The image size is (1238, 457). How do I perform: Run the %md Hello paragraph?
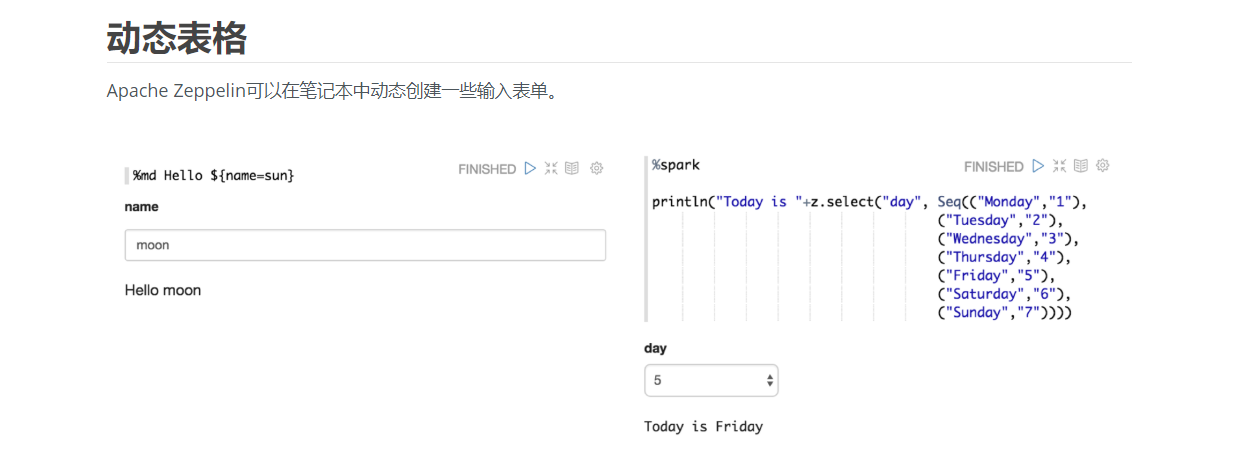[530, 169]
